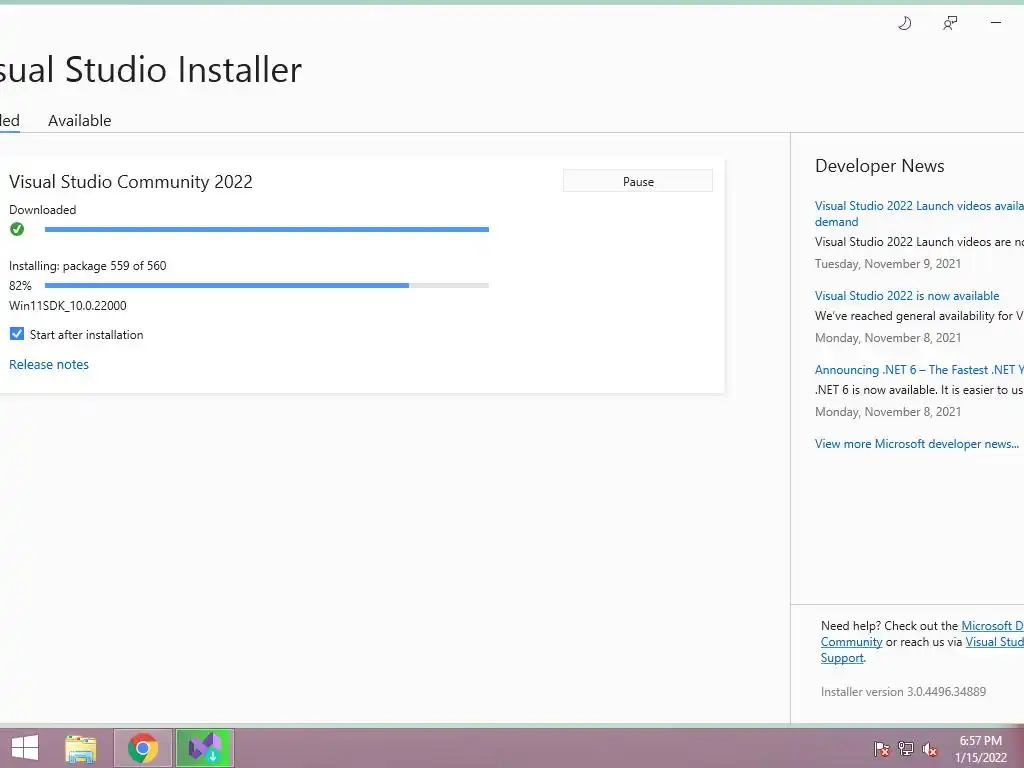Image resolution: width=1024 pixels, height=768 pixels.
Task: Open the Windows Start button
Action: [25, 748]
